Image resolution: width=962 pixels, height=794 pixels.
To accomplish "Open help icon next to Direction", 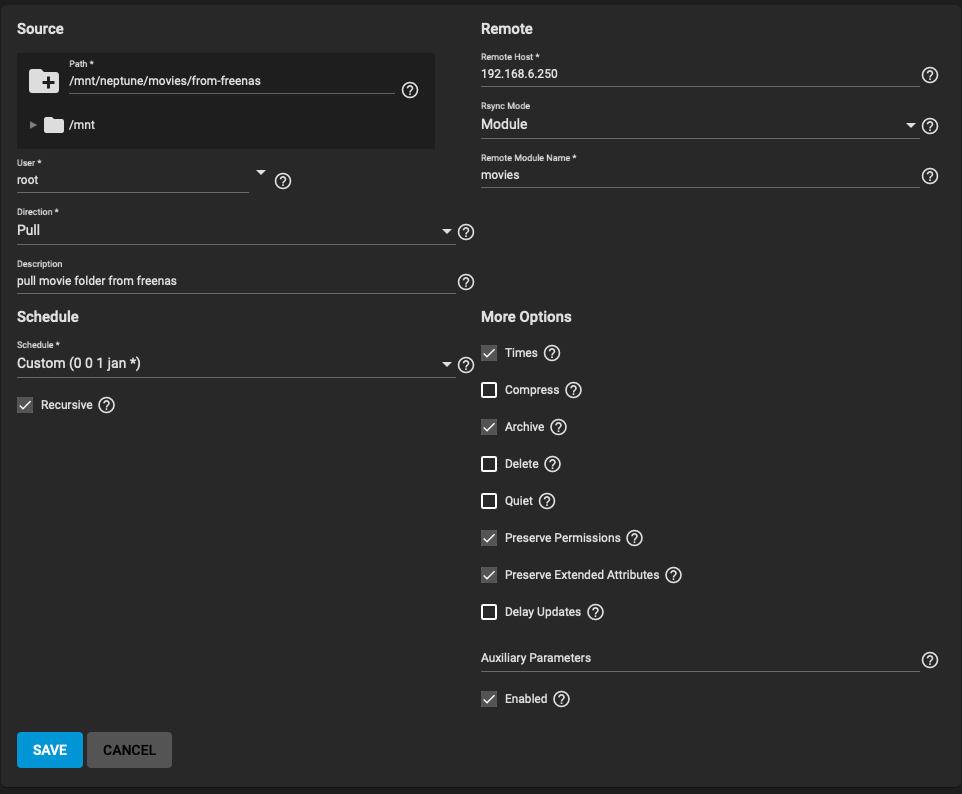I will [x=465, y=232].
